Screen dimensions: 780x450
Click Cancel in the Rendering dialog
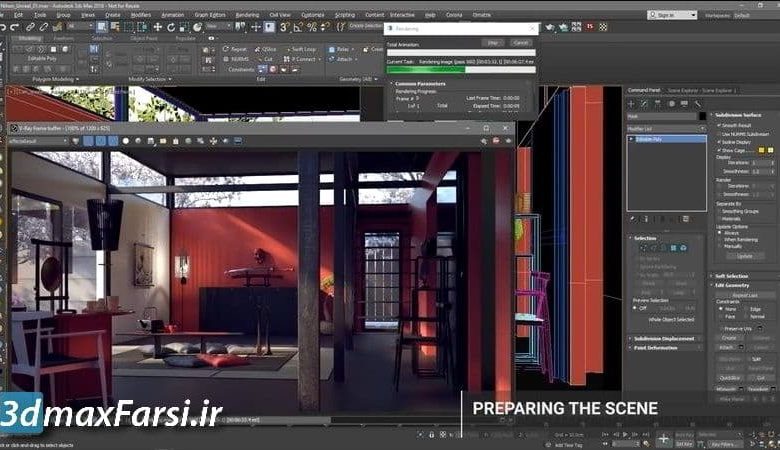(520, 43)
